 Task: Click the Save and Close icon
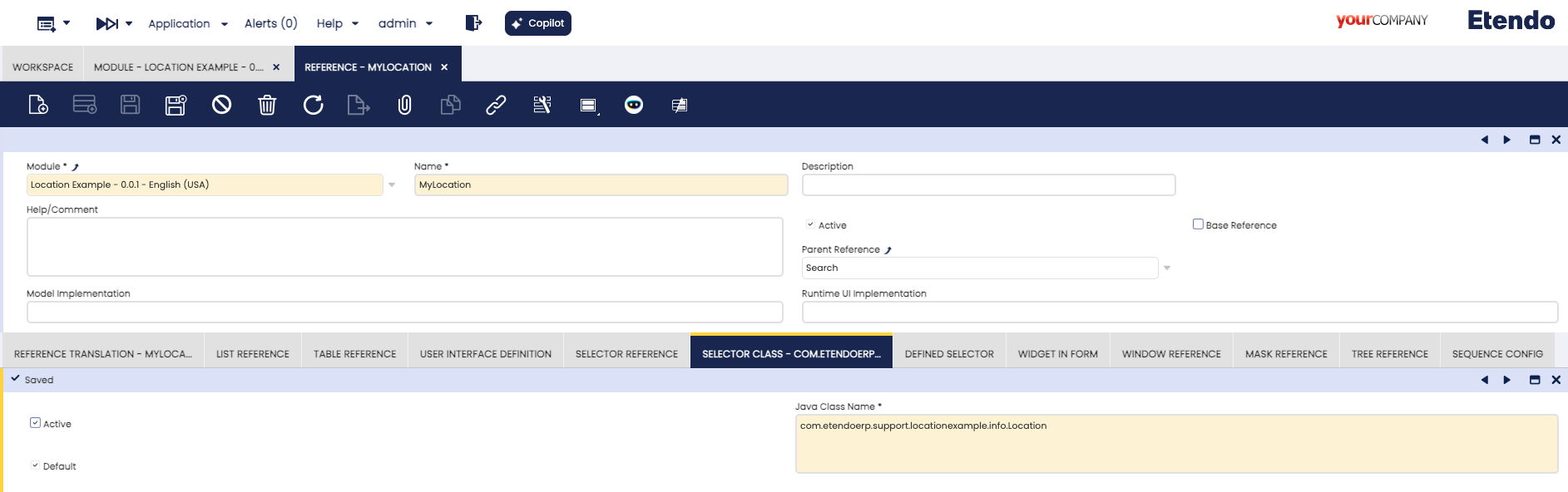176,105
